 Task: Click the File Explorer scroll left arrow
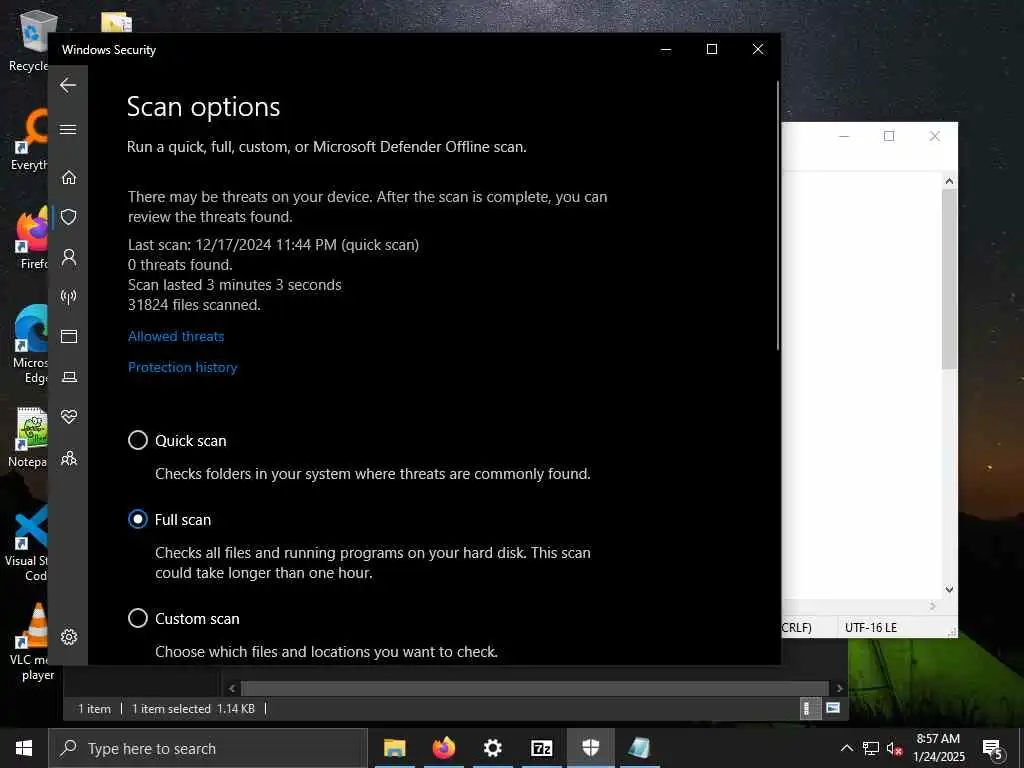[232, 688]
